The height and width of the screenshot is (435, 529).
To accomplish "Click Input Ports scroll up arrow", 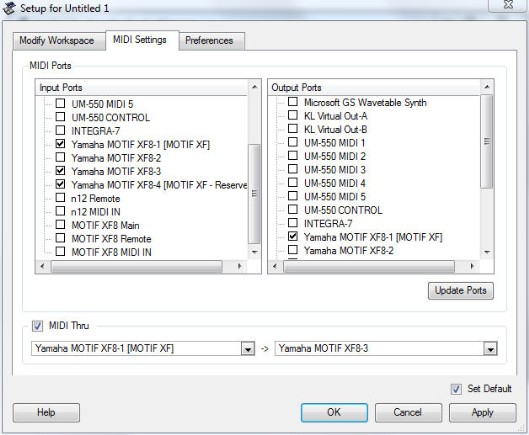I will coord(254,87).
